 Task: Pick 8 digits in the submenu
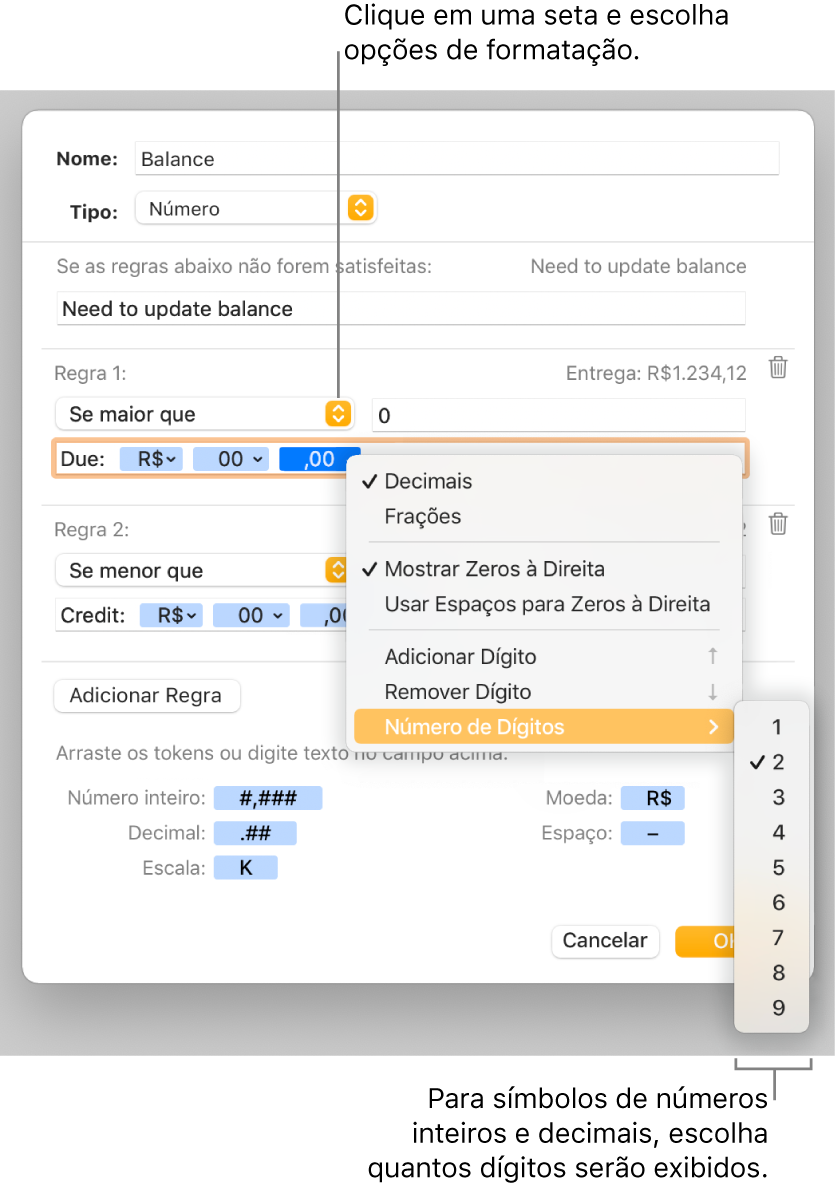772,973
